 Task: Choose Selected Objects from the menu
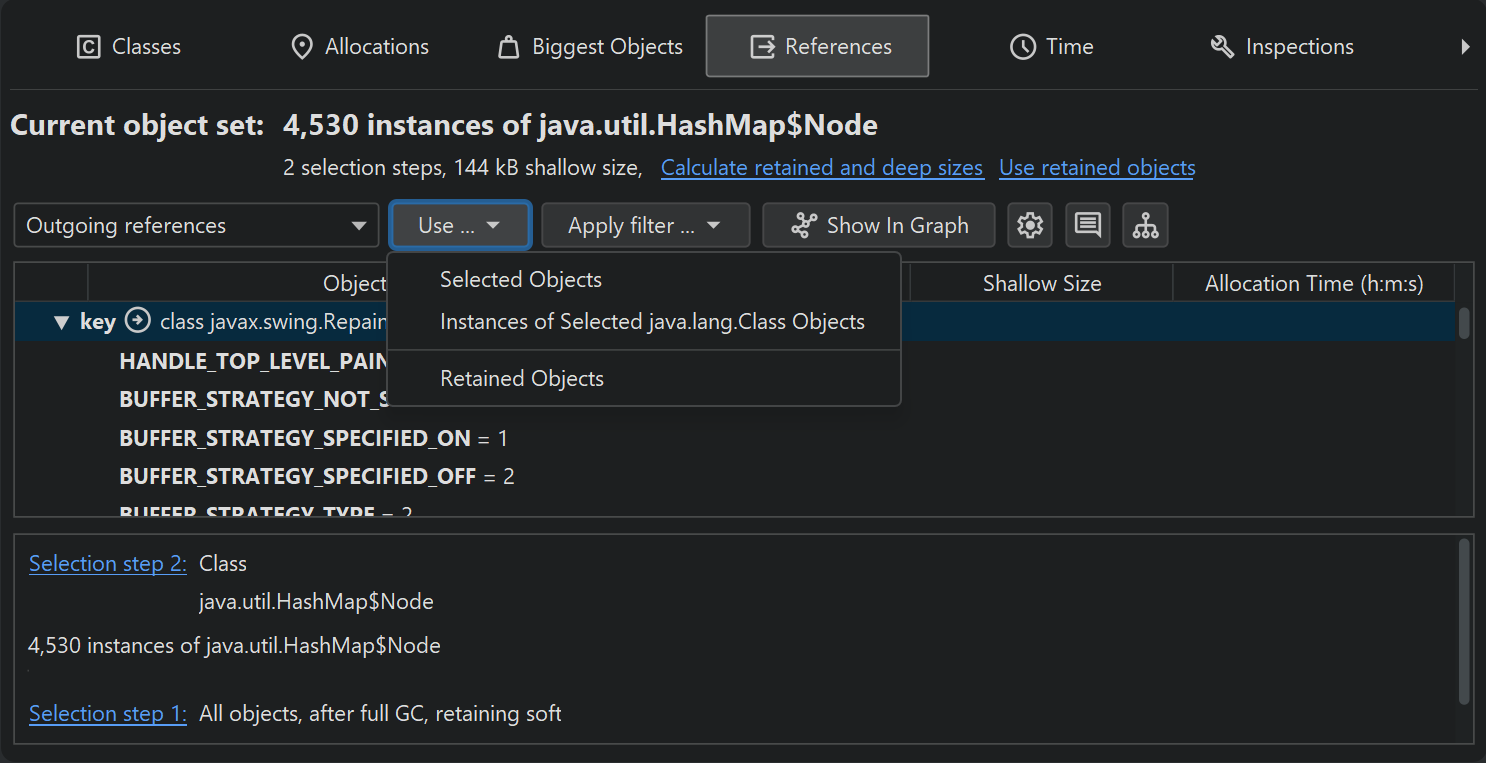point(520,280)
